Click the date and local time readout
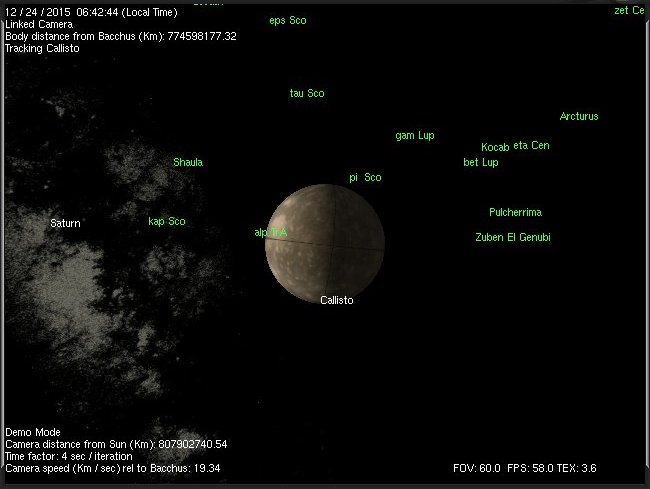Image resolution: width=650 pixels, height=489 pixels. coord(91,12)
